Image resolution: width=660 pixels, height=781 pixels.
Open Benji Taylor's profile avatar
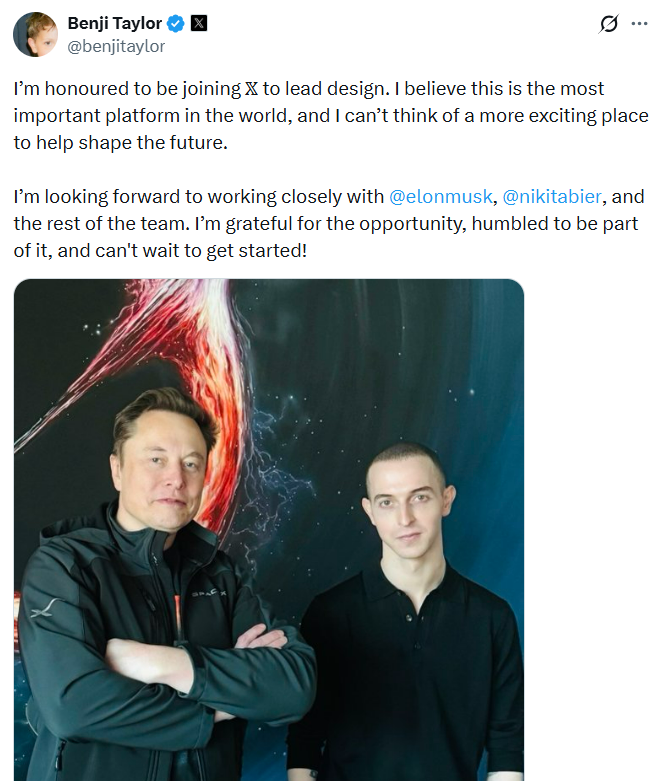tap(34, 34)
